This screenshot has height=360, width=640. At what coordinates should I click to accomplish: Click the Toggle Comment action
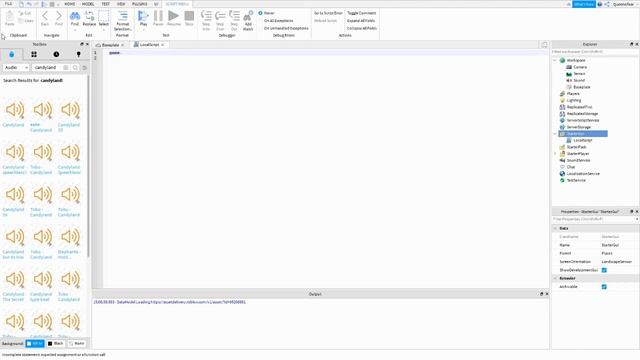tap(362, 13)
